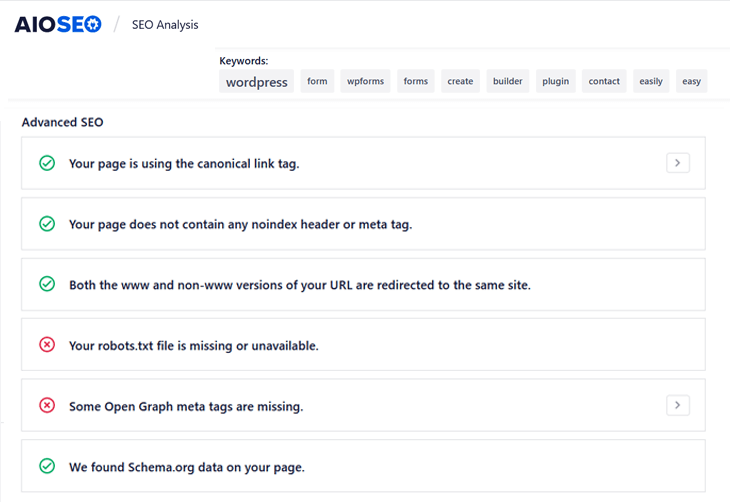Click green check icon beside www redirect message
The height and width of the screenshot is (502, 730).
click(47, 284)
